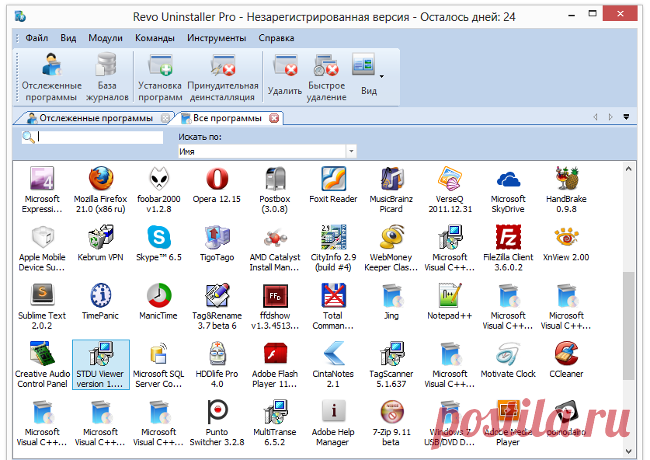Open the Модули menu

pos(104,38)
